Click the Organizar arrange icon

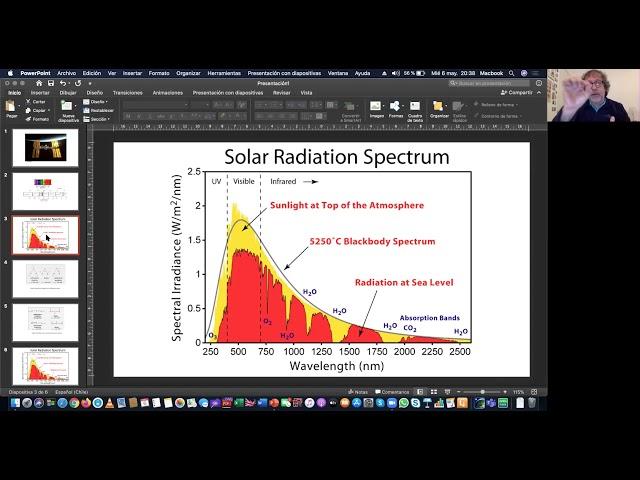439,106
